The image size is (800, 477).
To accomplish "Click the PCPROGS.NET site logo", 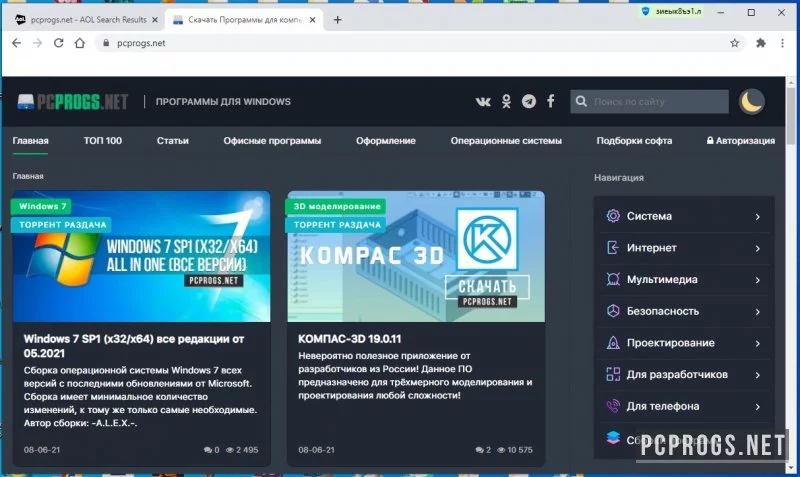I will [72, 102].
